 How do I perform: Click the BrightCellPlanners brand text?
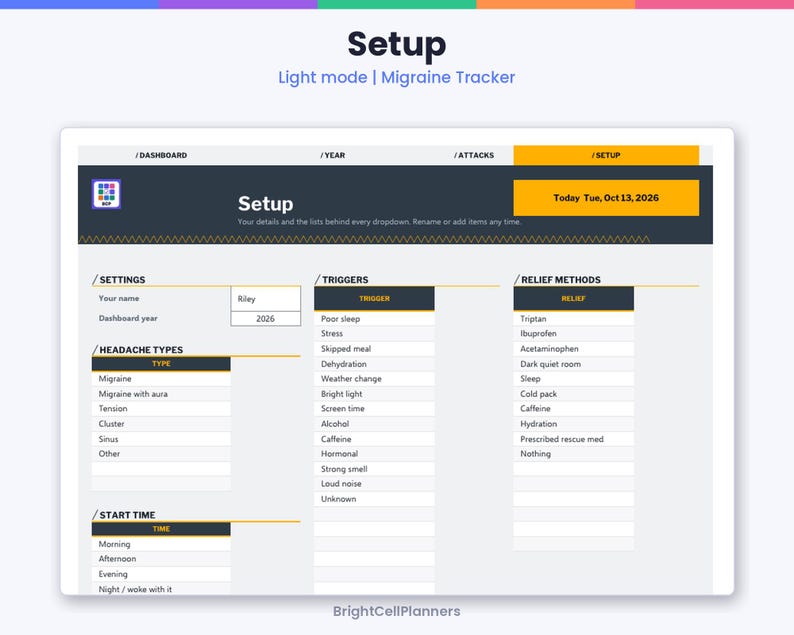396,611
